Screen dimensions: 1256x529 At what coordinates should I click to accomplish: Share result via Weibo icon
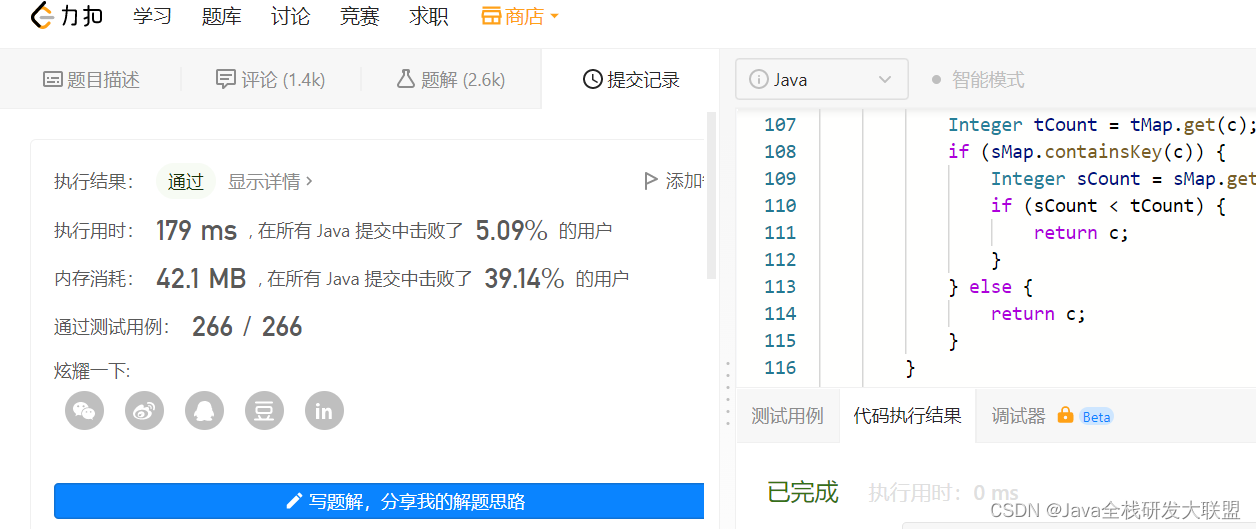144,411
